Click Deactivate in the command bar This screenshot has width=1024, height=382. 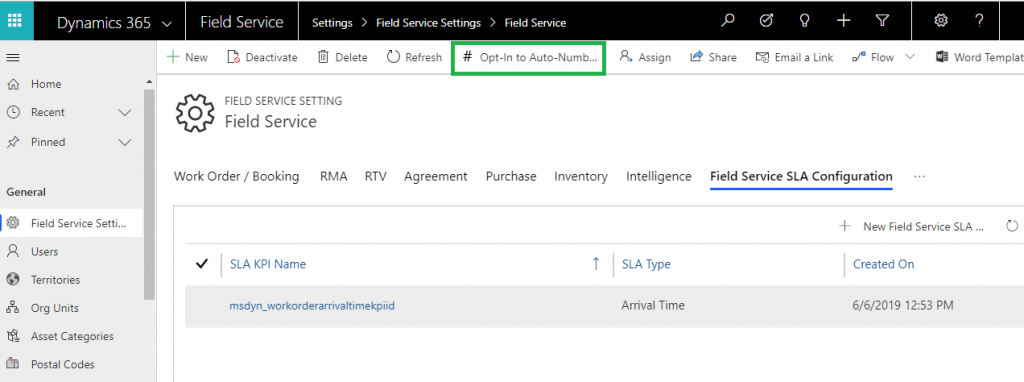(x=263, y=57)
